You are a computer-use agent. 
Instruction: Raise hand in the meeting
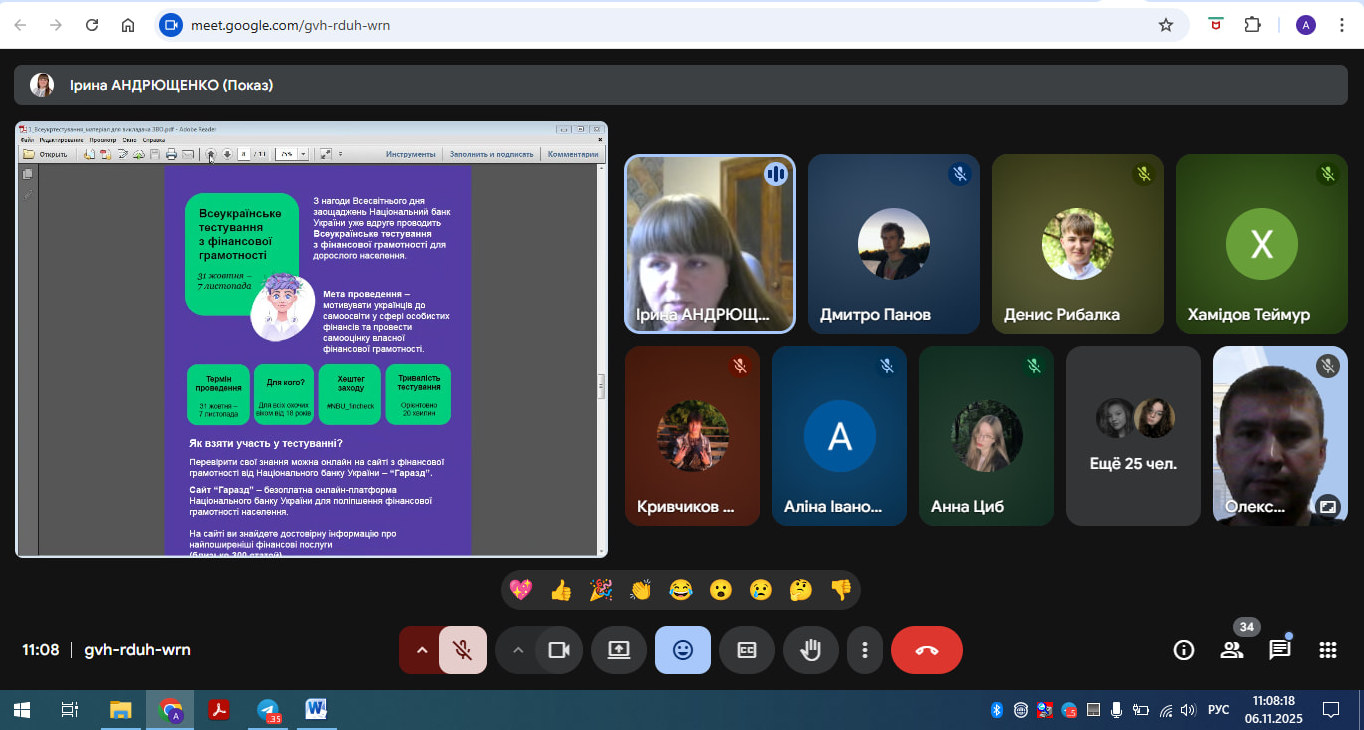tap(810, 650)
